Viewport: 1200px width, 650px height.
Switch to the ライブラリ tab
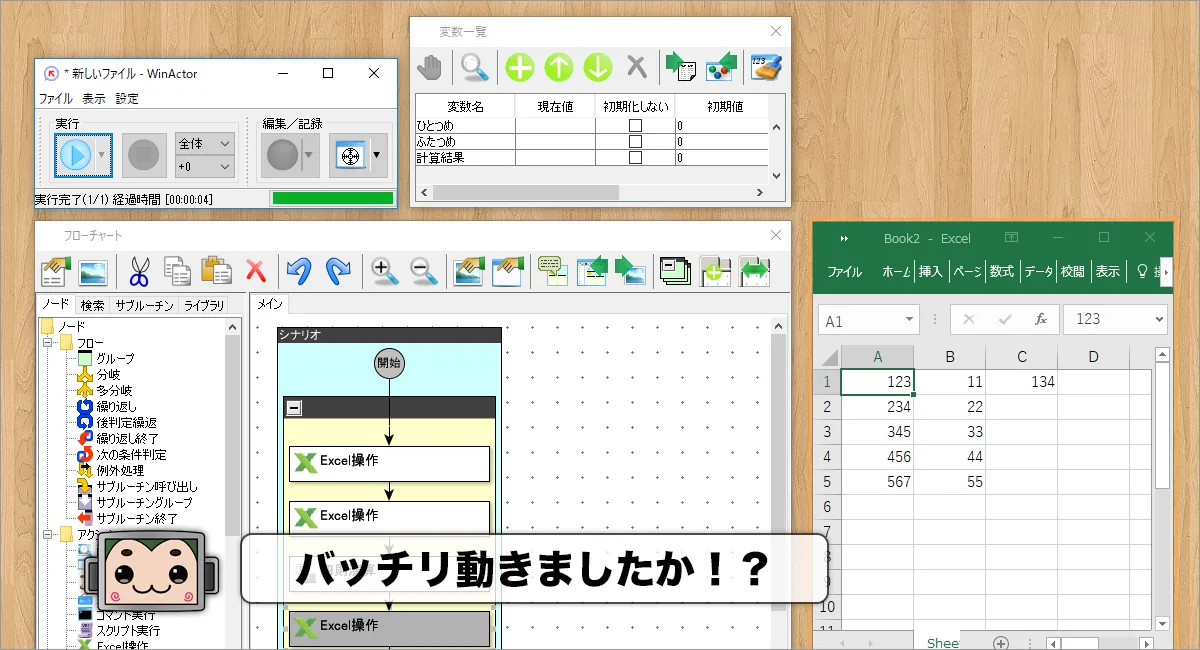coord(204,305)
